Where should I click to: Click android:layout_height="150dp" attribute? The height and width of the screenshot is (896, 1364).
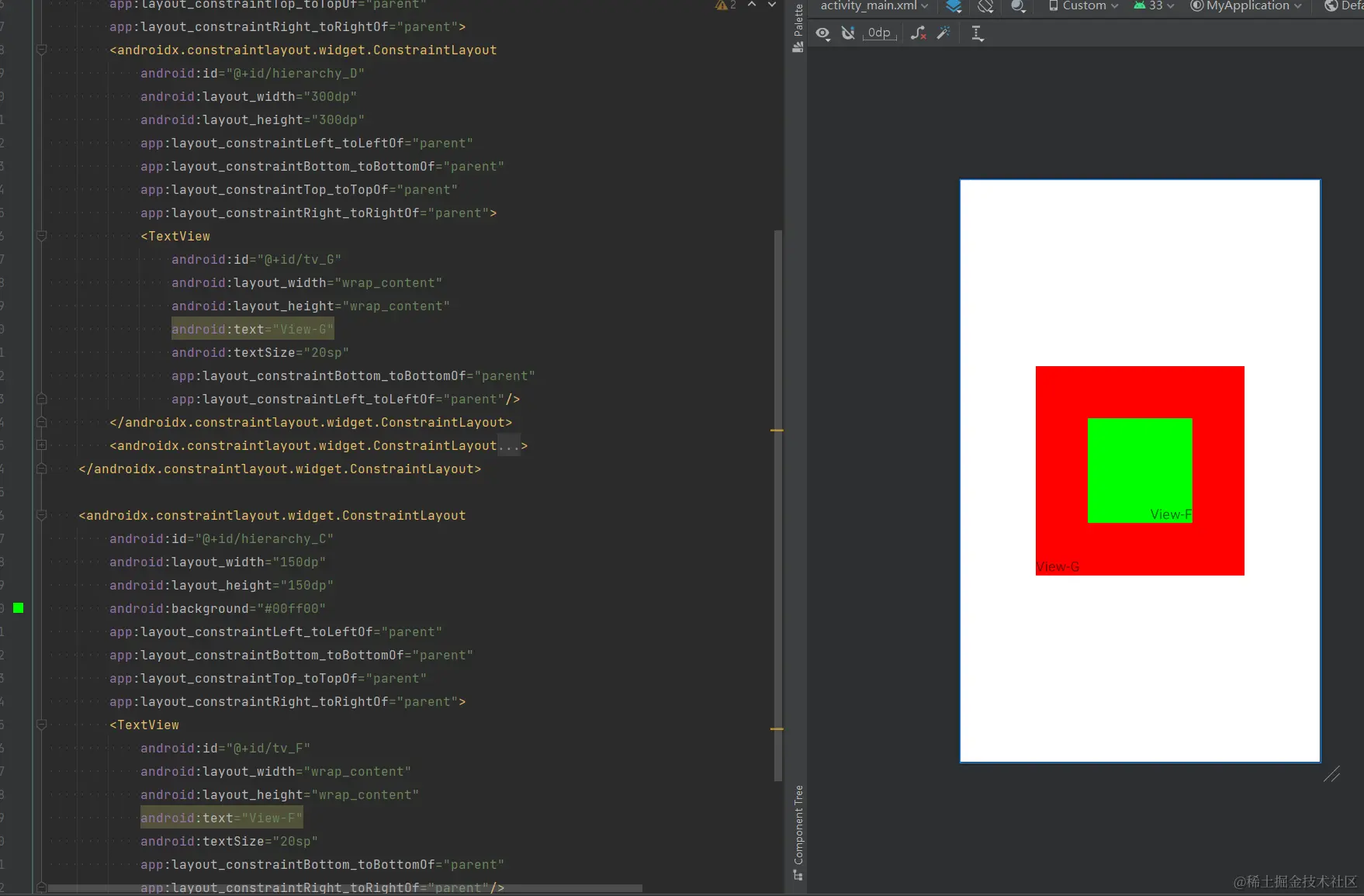[221, 585]
